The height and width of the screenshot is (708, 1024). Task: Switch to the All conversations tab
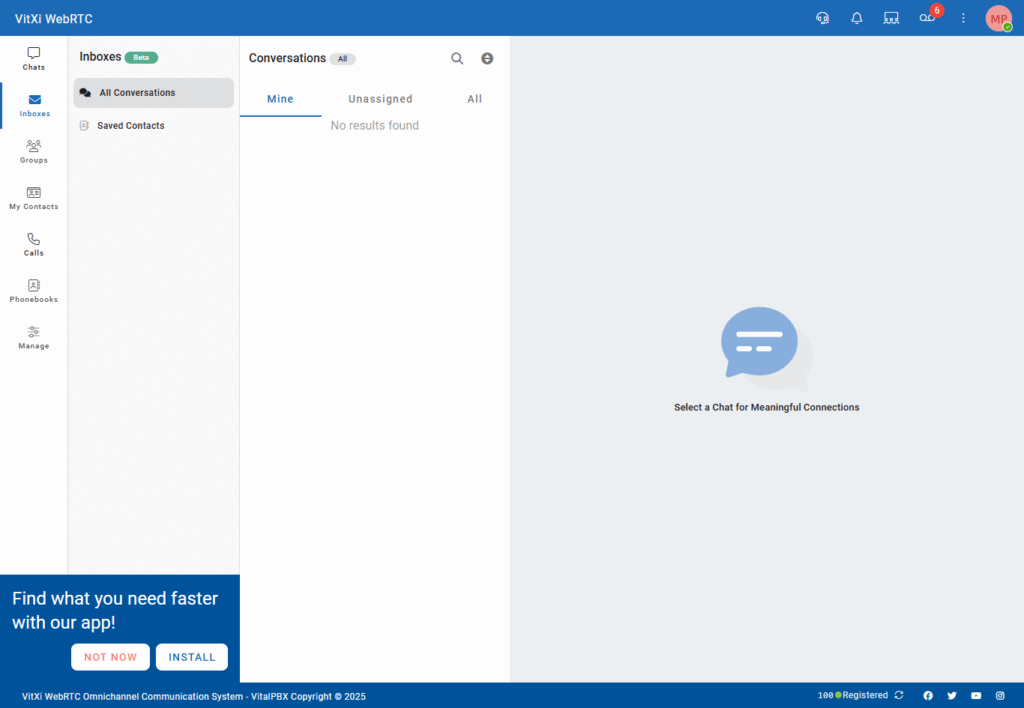[x=474, y=99]
